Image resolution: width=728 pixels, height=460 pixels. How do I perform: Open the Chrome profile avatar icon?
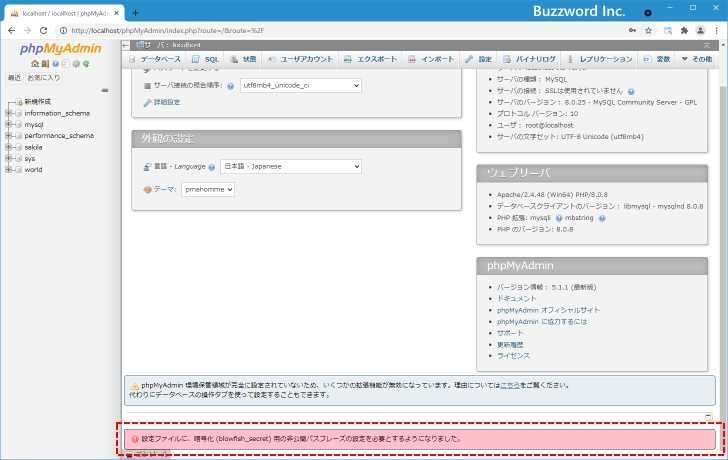(x=700, y=31)
